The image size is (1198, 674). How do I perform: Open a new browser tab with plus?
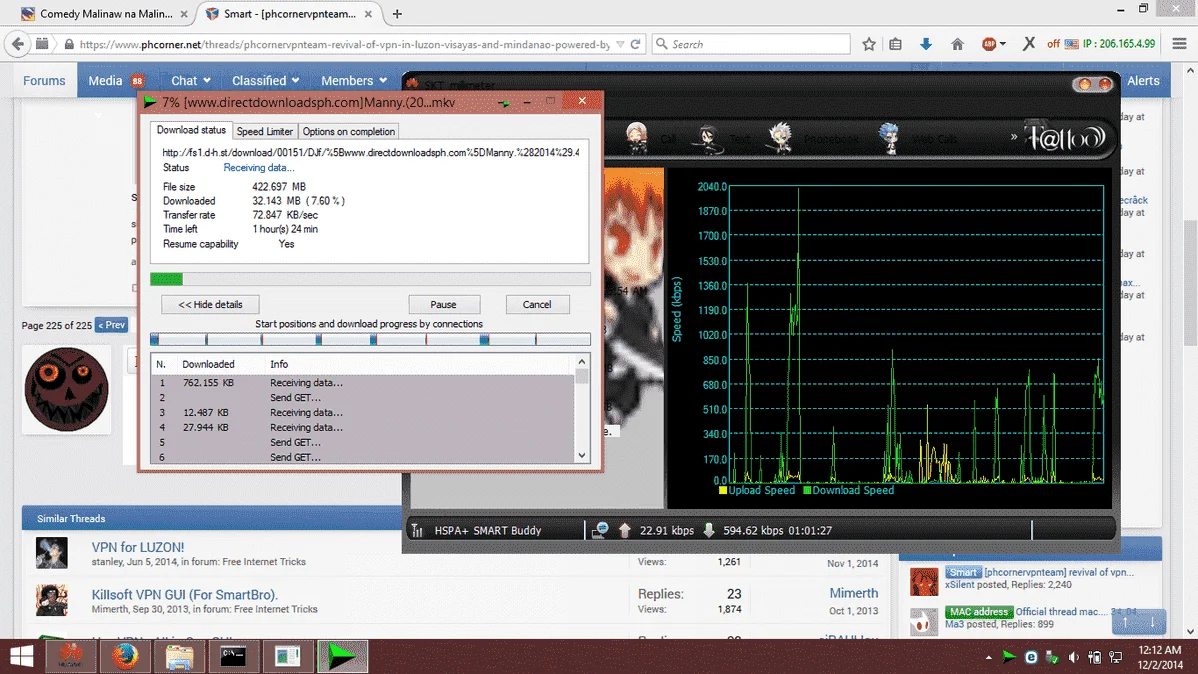pyautogui.click(x=397, y=14)
